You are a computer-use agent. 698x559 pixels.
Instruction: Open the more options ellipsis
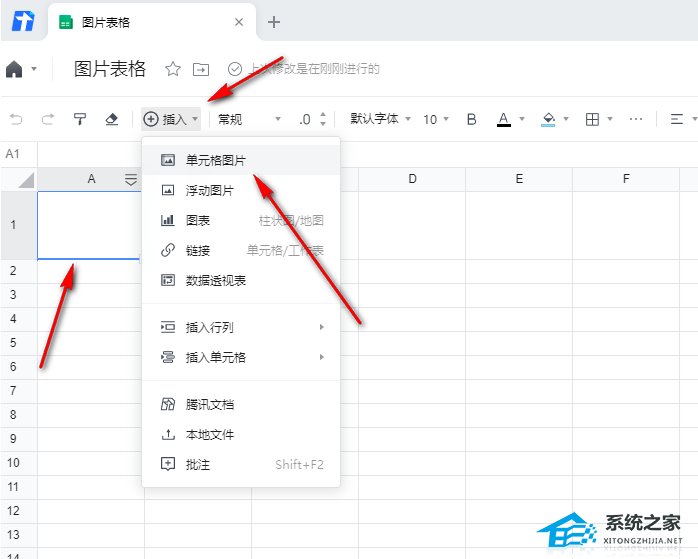coord(636,119)
